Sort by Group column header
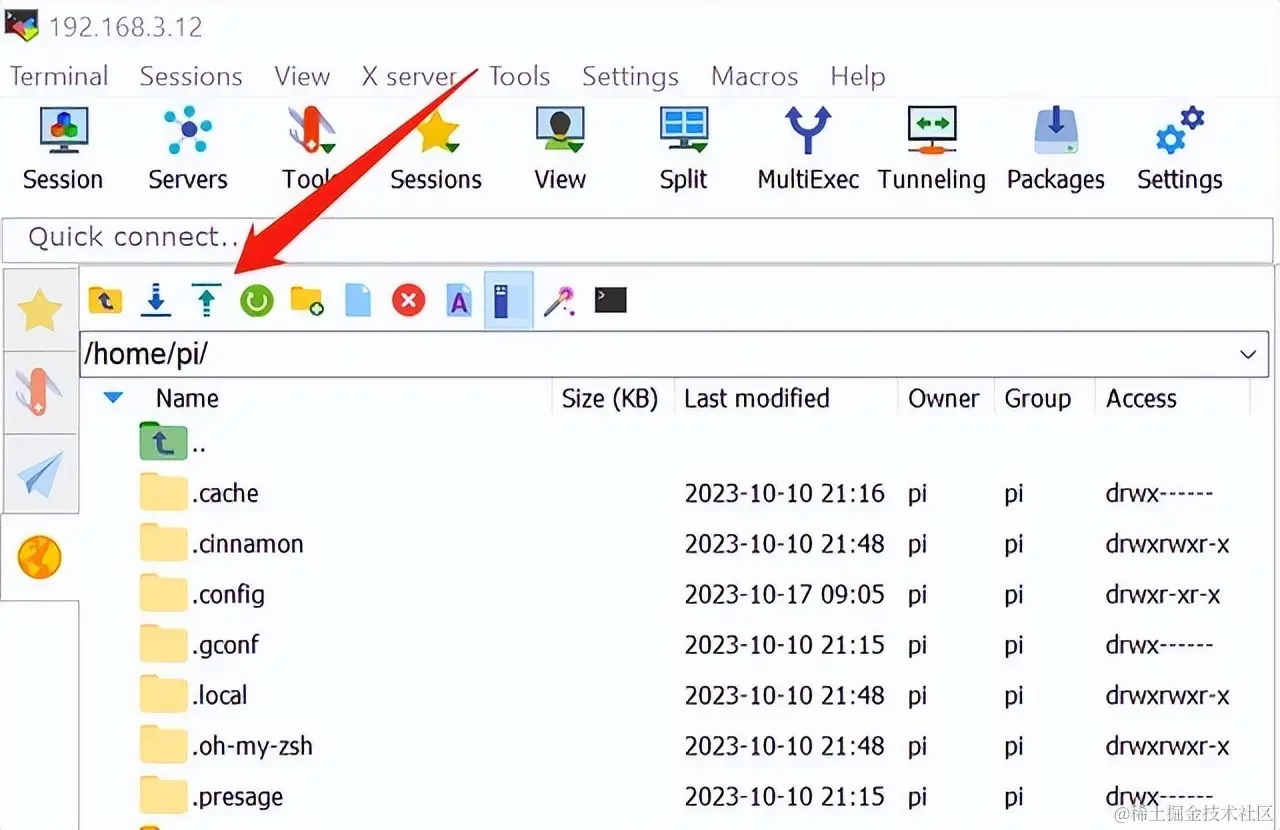 [x=1038, y=398]
